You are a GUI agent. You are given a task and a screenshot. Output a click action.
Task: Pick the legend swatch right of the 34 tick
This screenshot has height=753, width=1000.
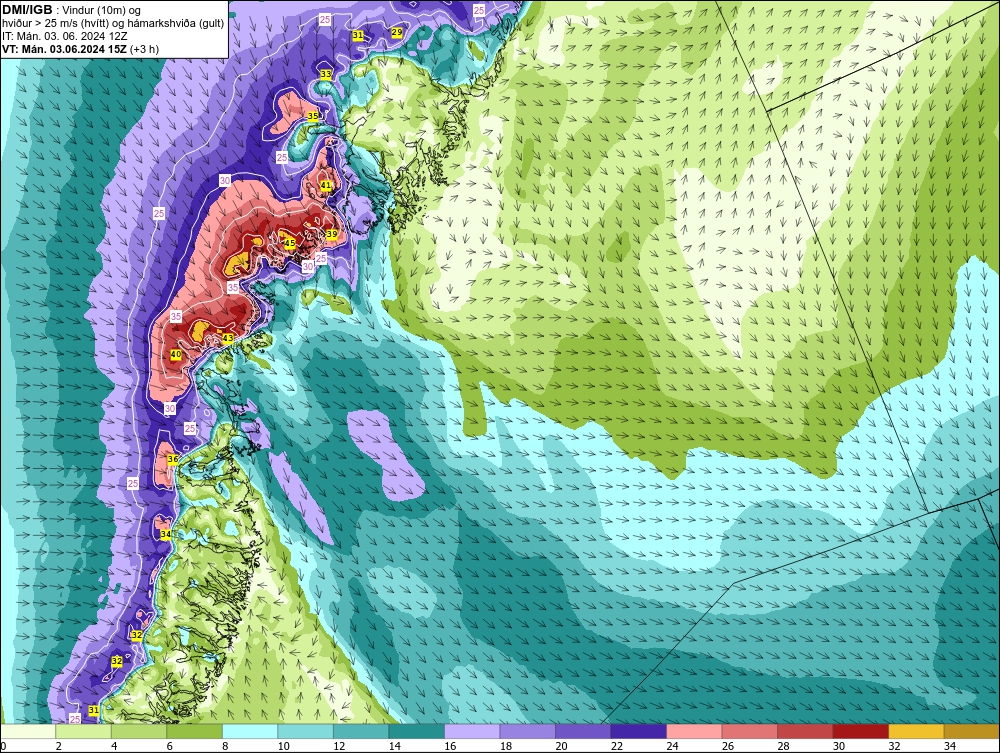(x=971, y=731)
